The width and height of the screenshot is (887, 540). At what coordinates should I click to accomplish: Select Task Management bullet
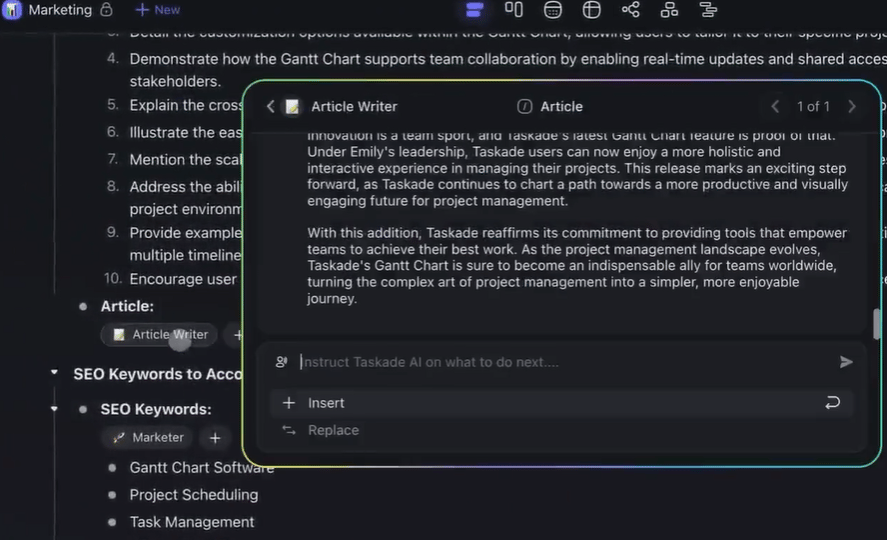[192, 522]
